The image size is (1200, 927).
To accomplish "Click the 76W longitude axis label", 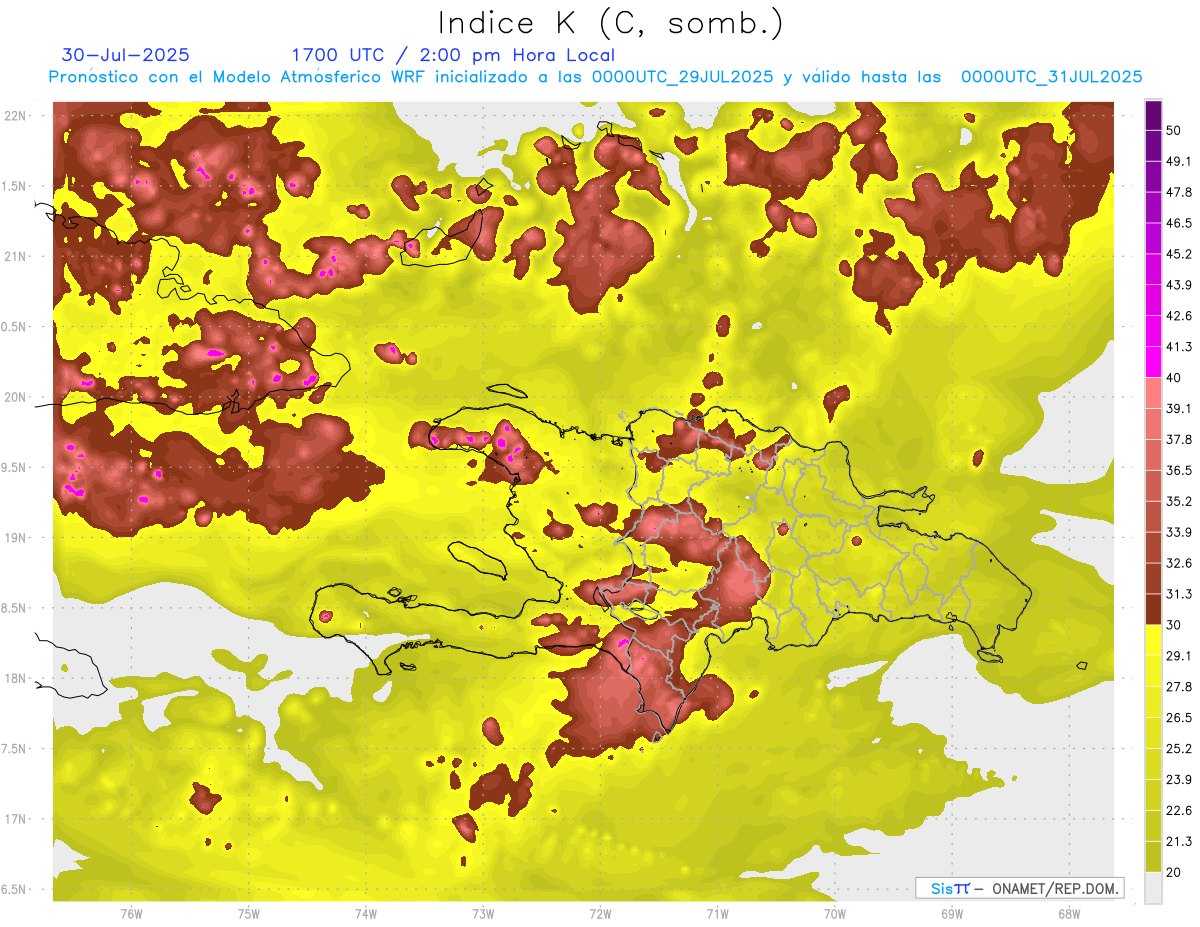I will tap(131, 914).
